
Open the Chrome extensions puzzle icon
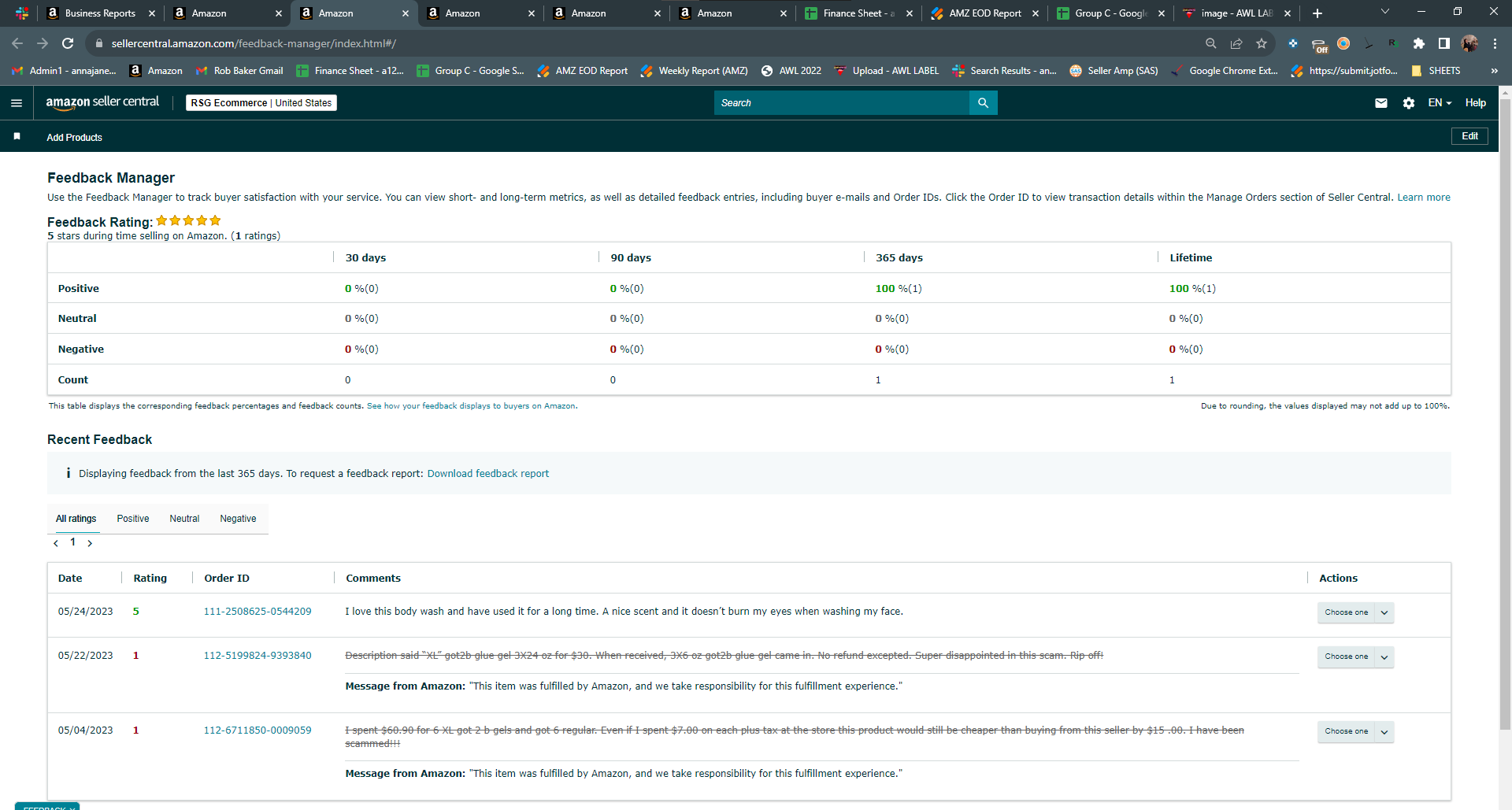pos(1419,43)
